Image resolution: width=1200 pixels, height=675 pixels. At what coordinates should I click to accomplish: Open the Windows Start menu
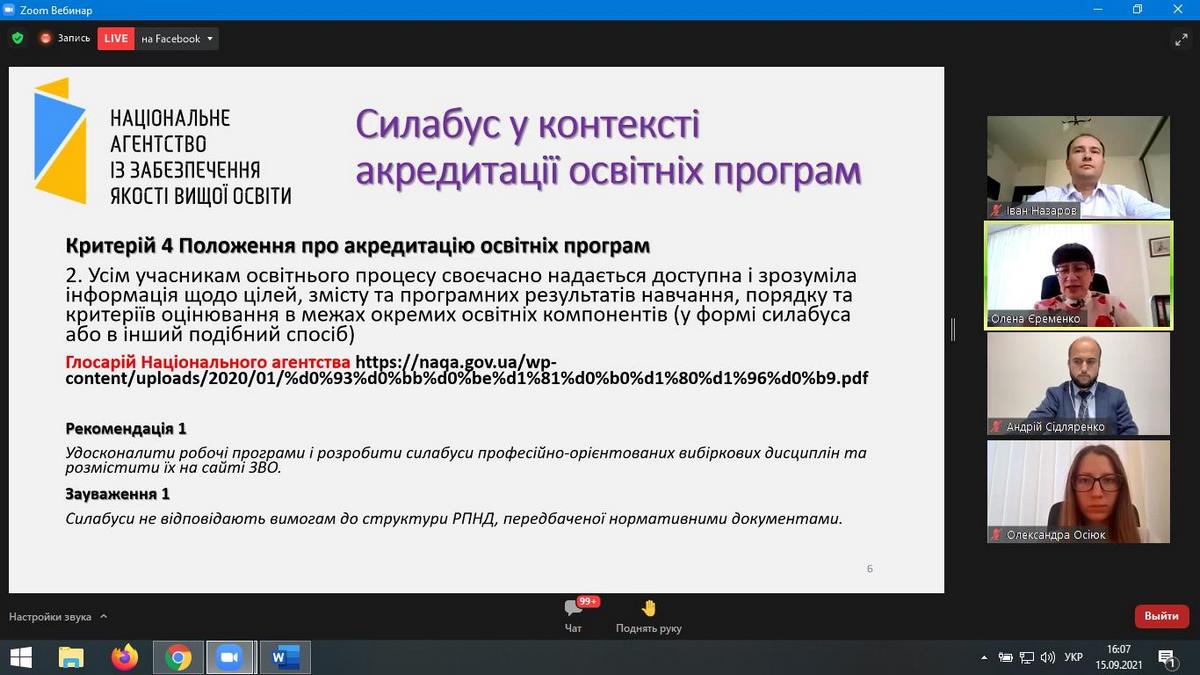(x=19, y=657)
